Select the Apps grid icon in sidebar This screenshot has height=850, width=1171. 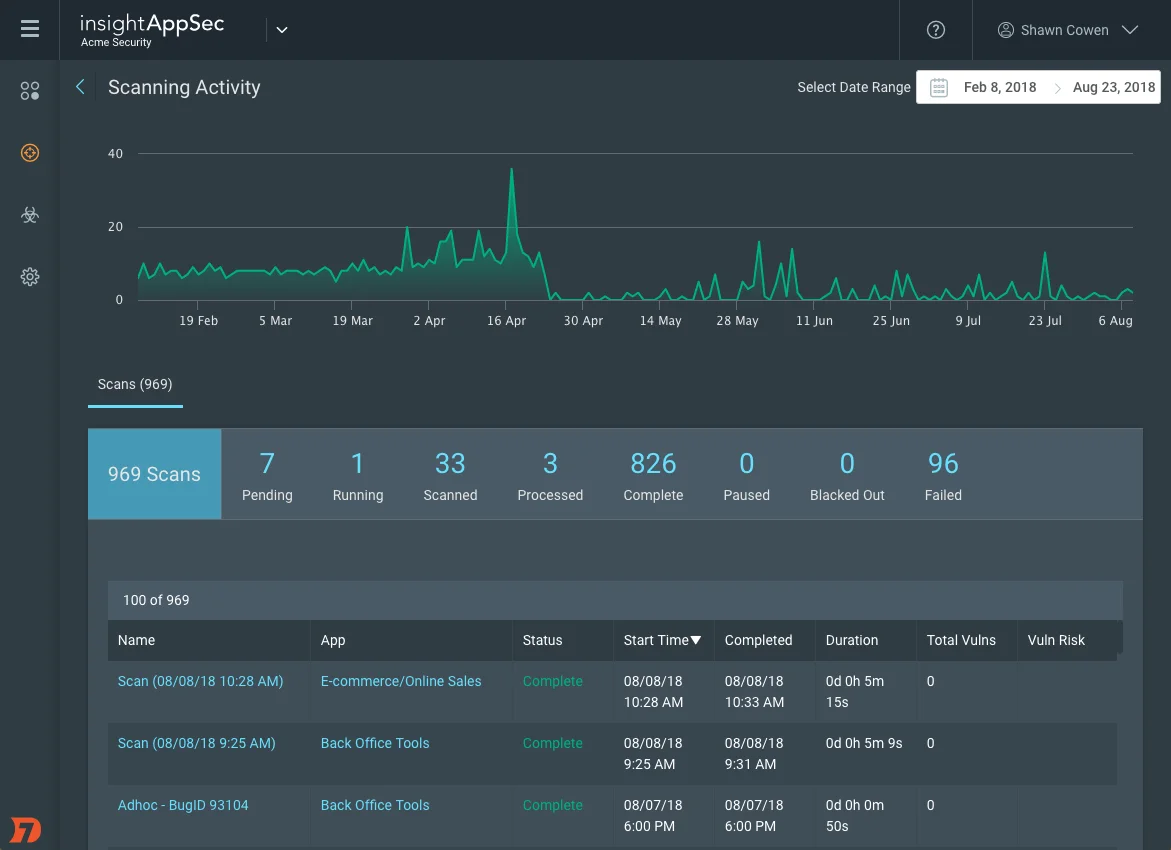(29, 90)
